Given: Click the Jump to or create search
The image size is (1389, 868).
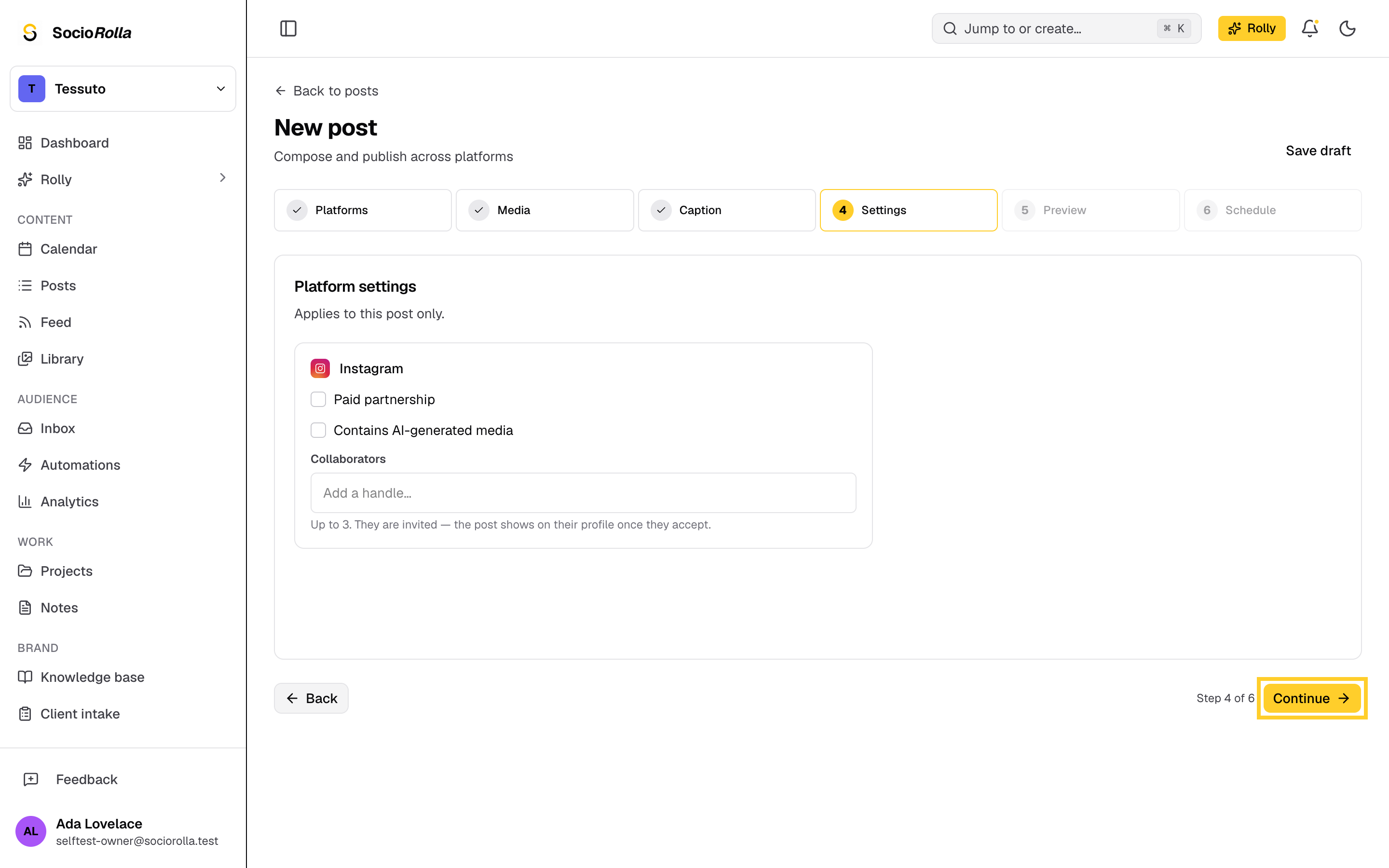Looking at the screenshot, I should pyautogui.click(x=1066, y=28).
